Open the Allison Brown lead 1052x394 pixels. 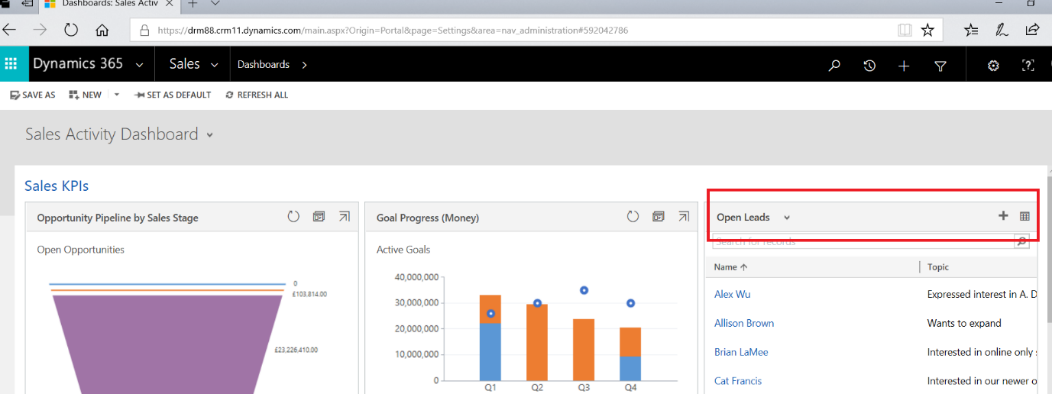pos(744,323)
